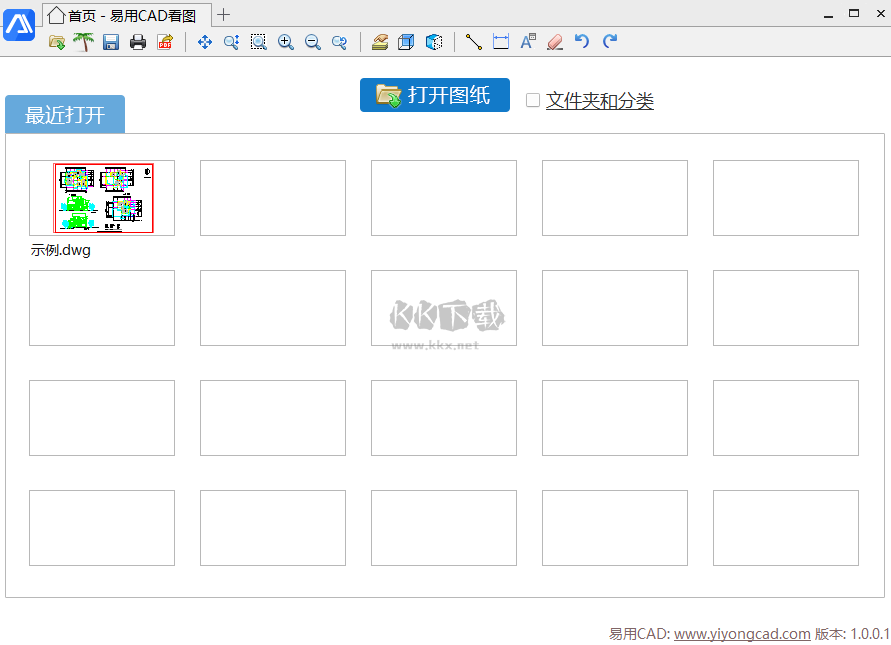Maximize the CAD viewer window
Image resolution: width=891 pixels, height=645 pixels.
(854, 13)
